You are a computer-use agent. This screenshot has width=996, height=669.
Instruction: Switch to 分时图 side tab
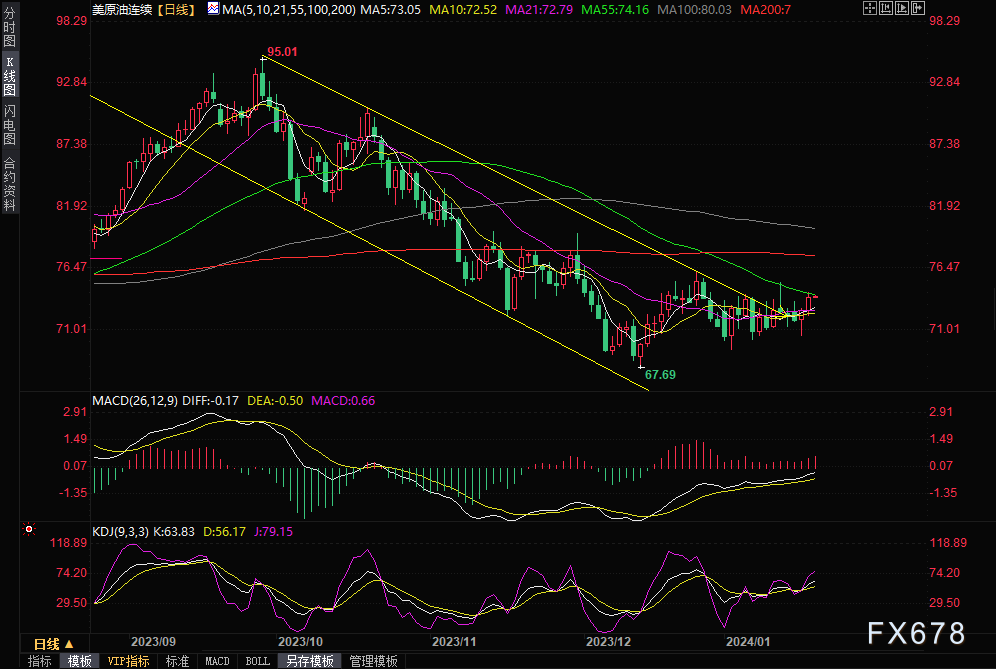pos(10,28)
